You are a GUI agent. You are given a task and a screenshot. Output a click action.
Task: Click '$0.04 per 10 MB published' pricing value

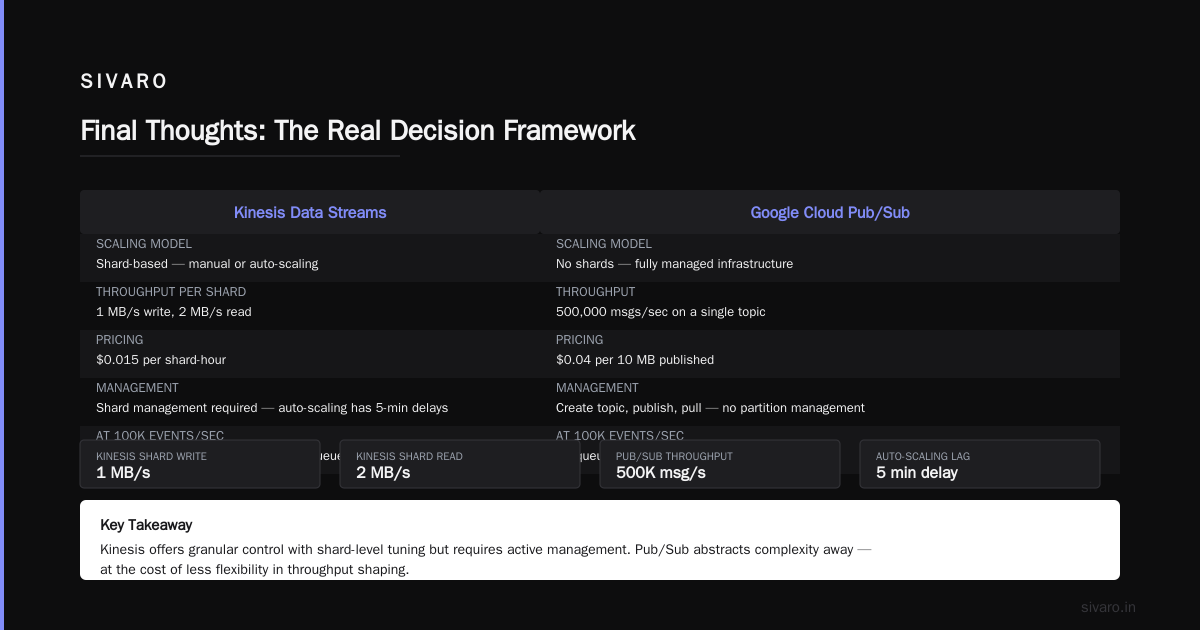pyautogui.click(x=635, y=360)
